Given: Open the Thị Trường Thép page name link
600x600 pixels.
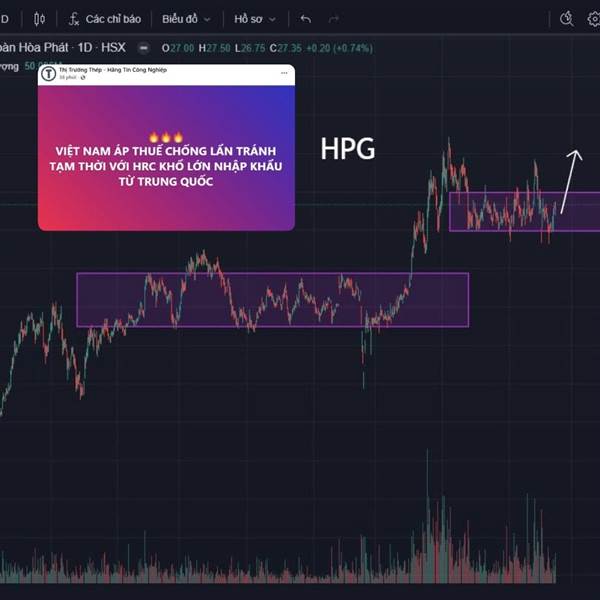Looking at the screenshot, I should click(113, 70).
